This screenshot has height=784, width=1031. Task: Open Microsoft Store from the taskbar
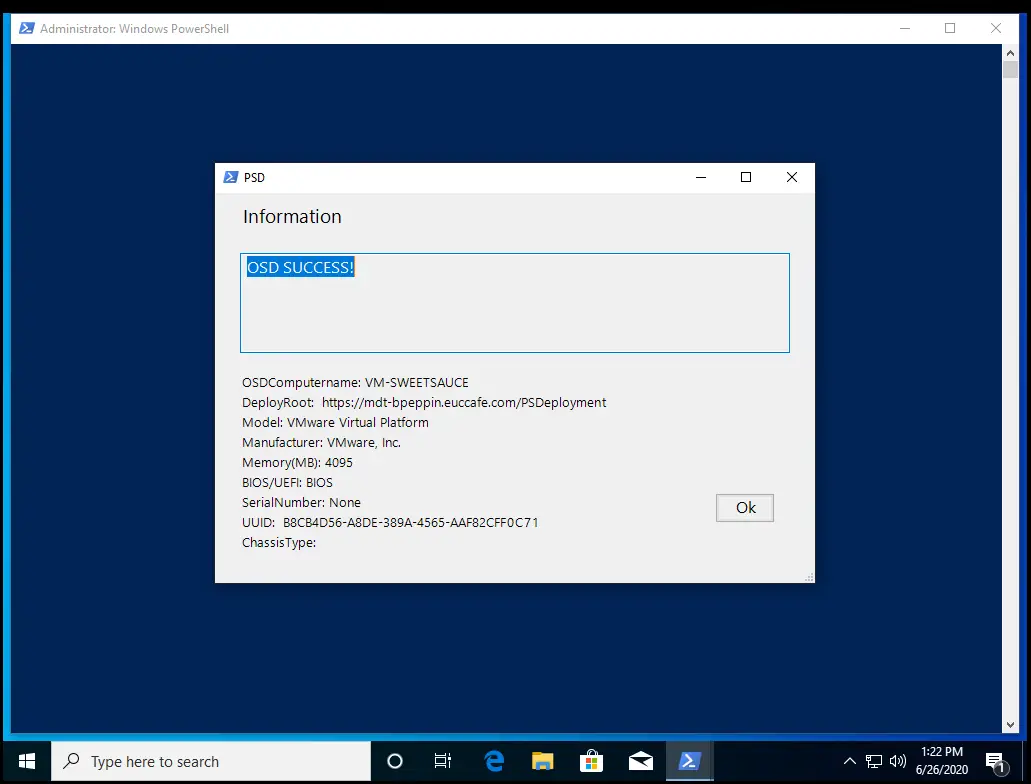(x=591, y=761)
